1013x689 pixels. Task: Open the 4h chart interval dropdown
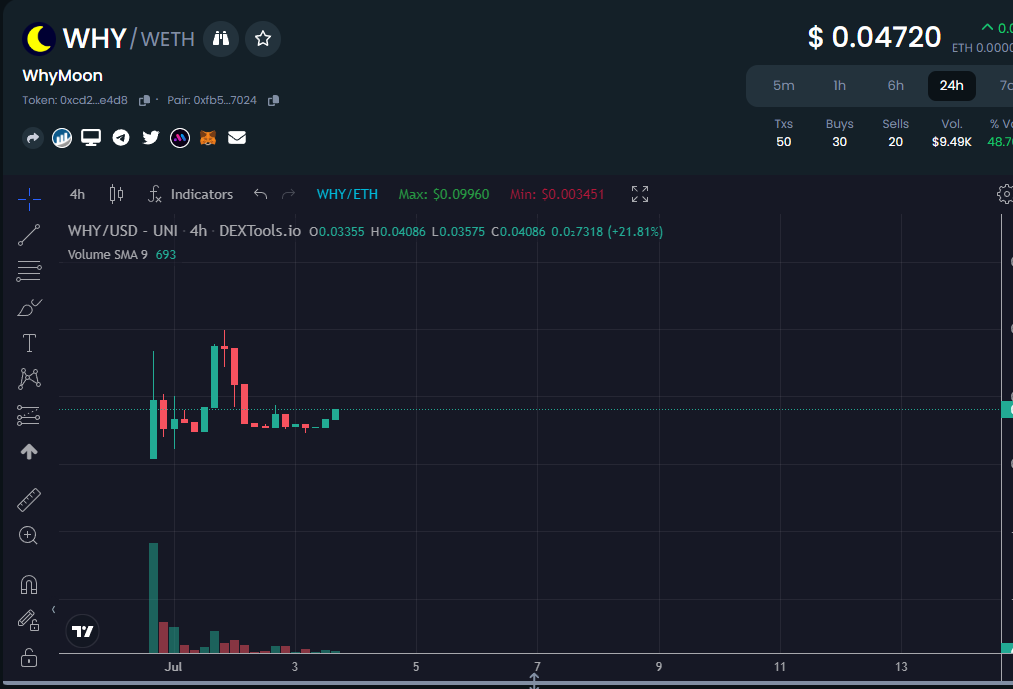click(77, 195)
